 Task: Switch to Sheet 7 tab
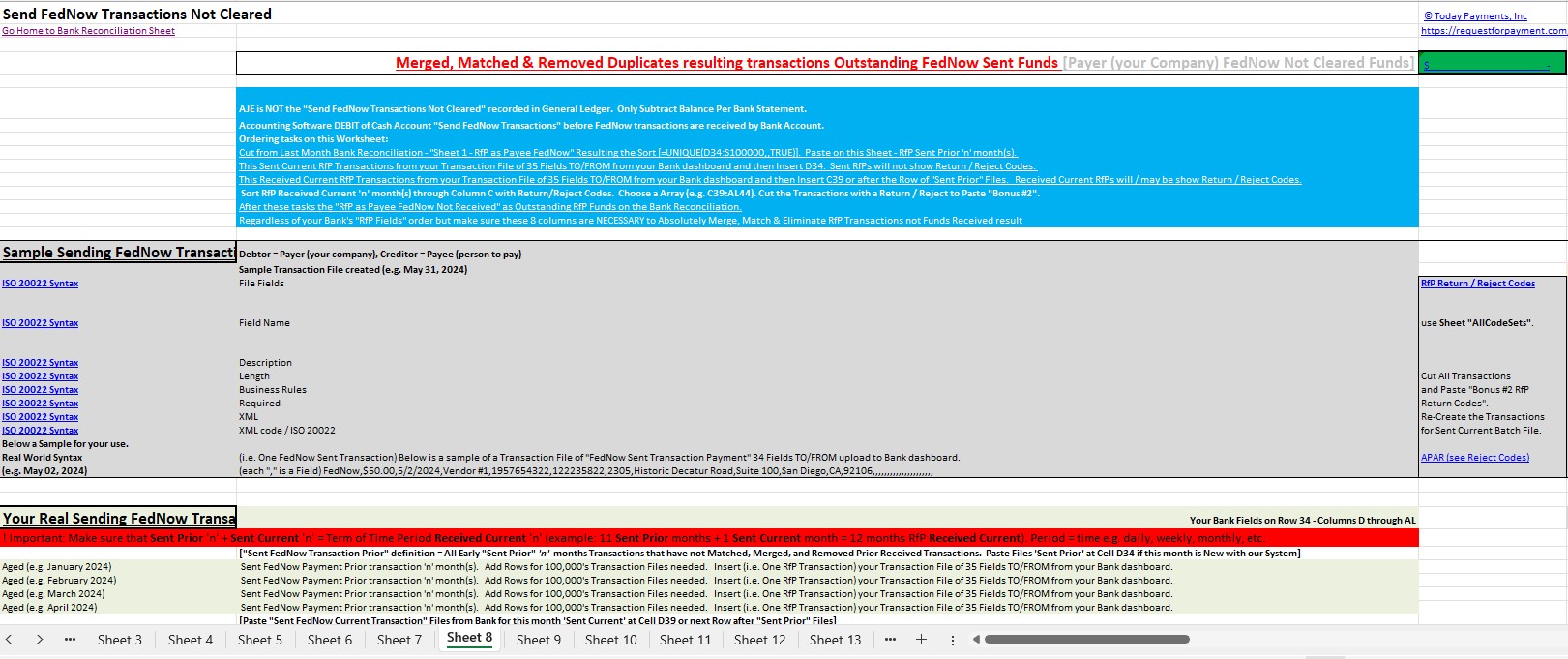tap(399, 640)
